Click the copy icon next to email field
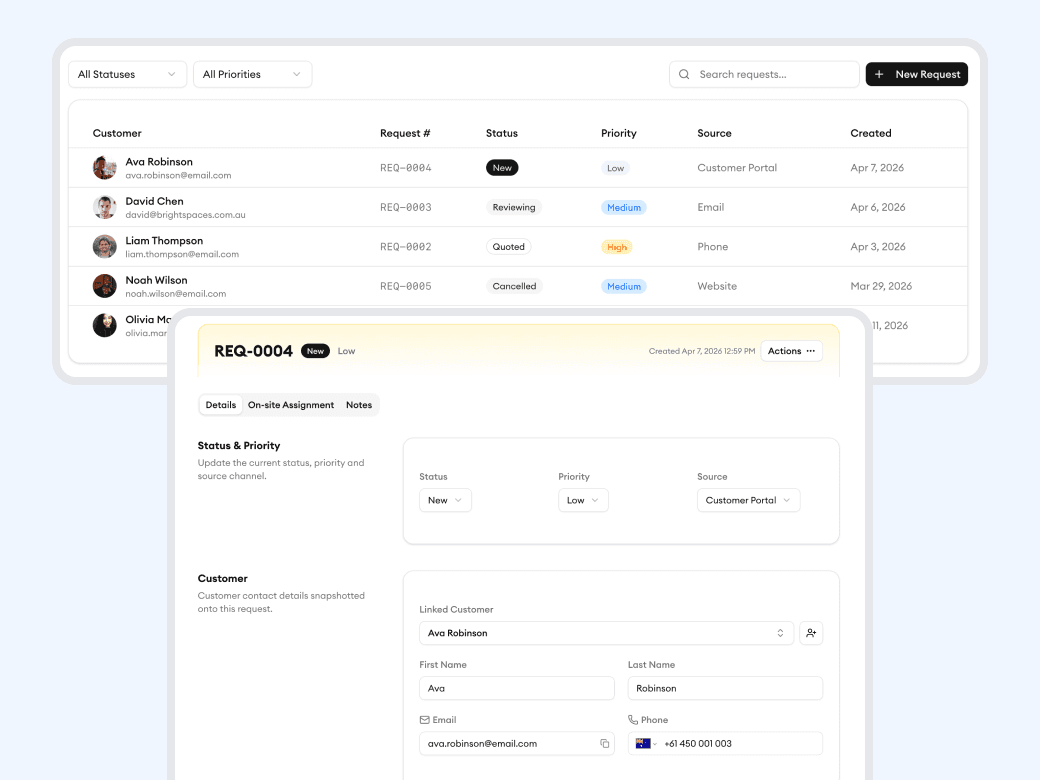Screen dimensions: 1040x780 (x=604, y=743)
